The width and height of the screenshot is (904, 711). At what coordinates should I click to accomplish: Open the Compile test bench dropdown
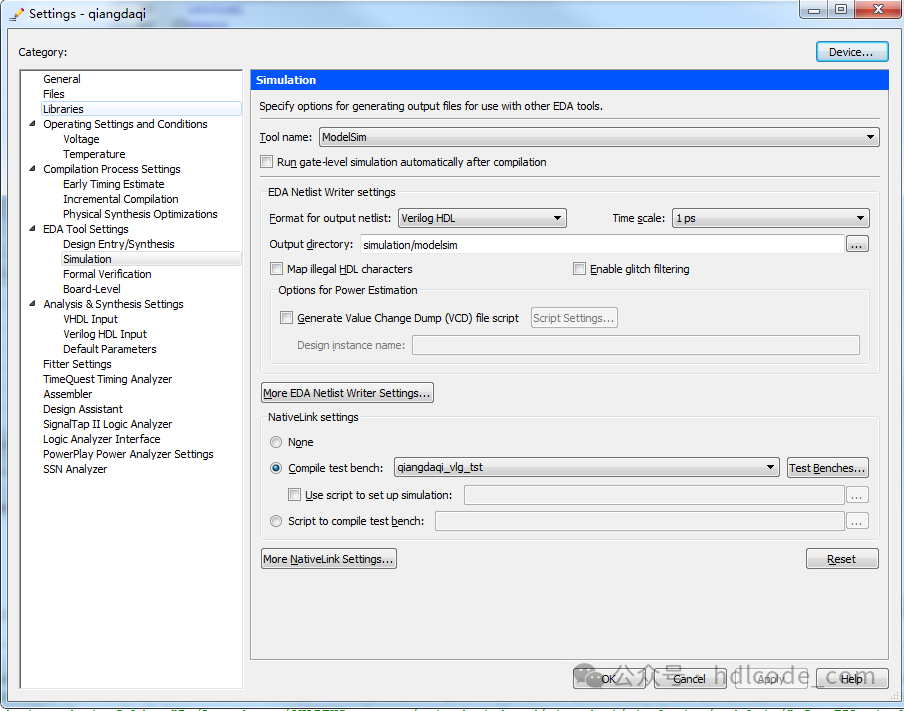[586, 467]
